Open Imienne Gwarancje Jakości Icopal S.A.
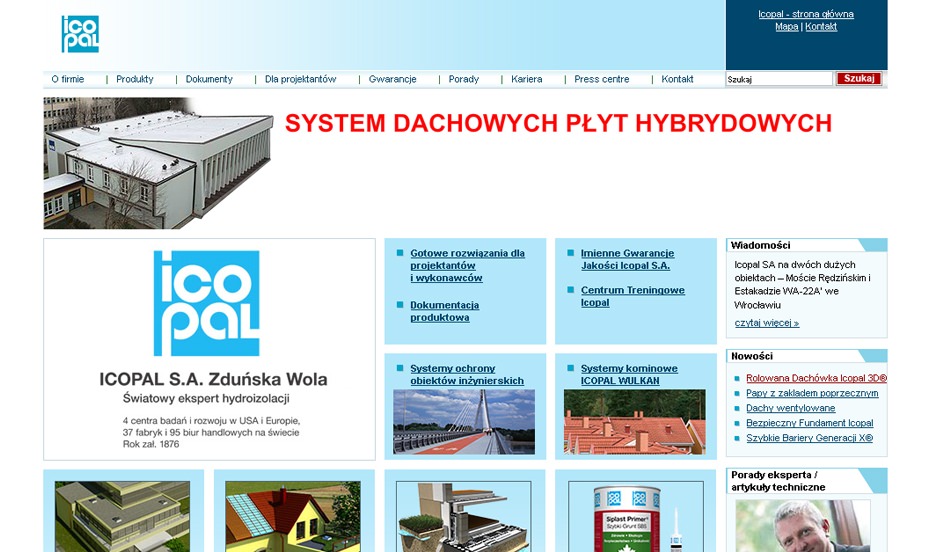 [627, 260]
